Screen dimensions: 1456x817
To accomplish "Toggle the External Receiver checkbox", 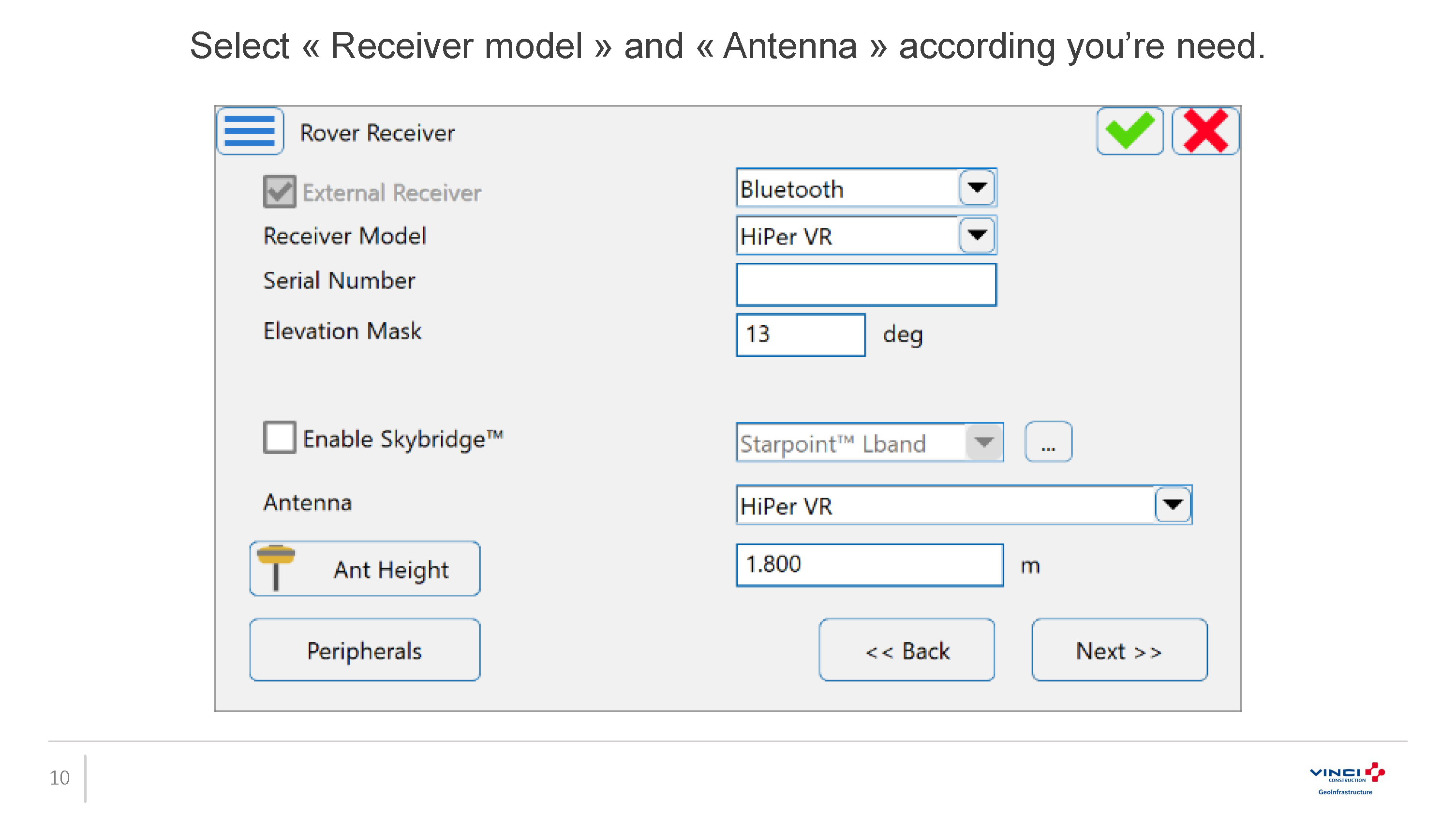I will point(279,192).
